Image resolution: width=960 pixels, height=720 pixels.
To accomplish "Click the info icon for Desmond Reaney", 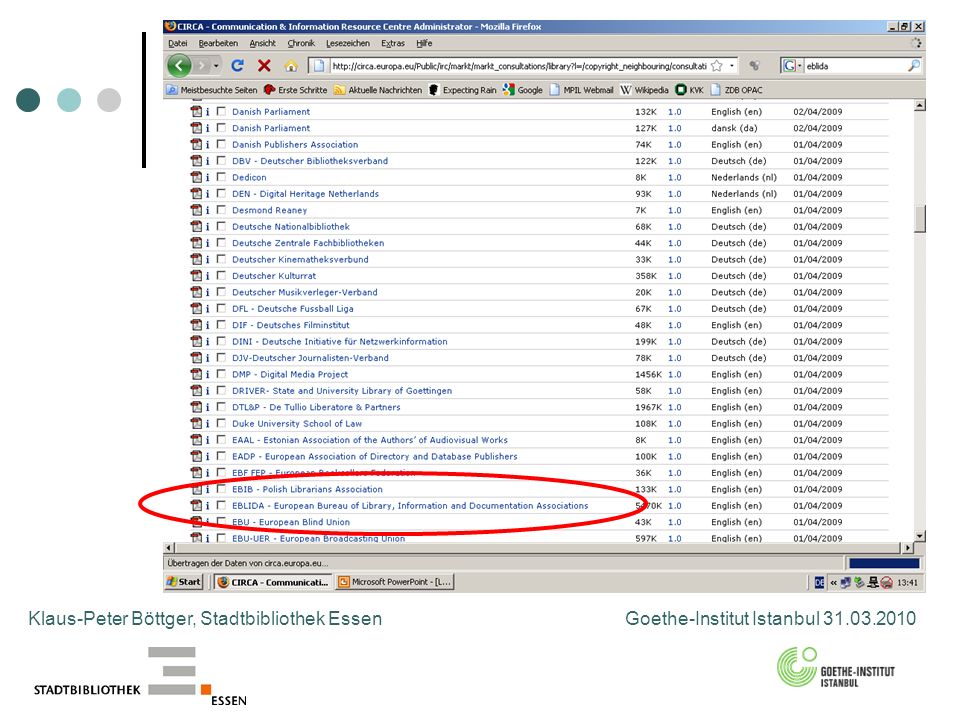I will tap(208, 210).
